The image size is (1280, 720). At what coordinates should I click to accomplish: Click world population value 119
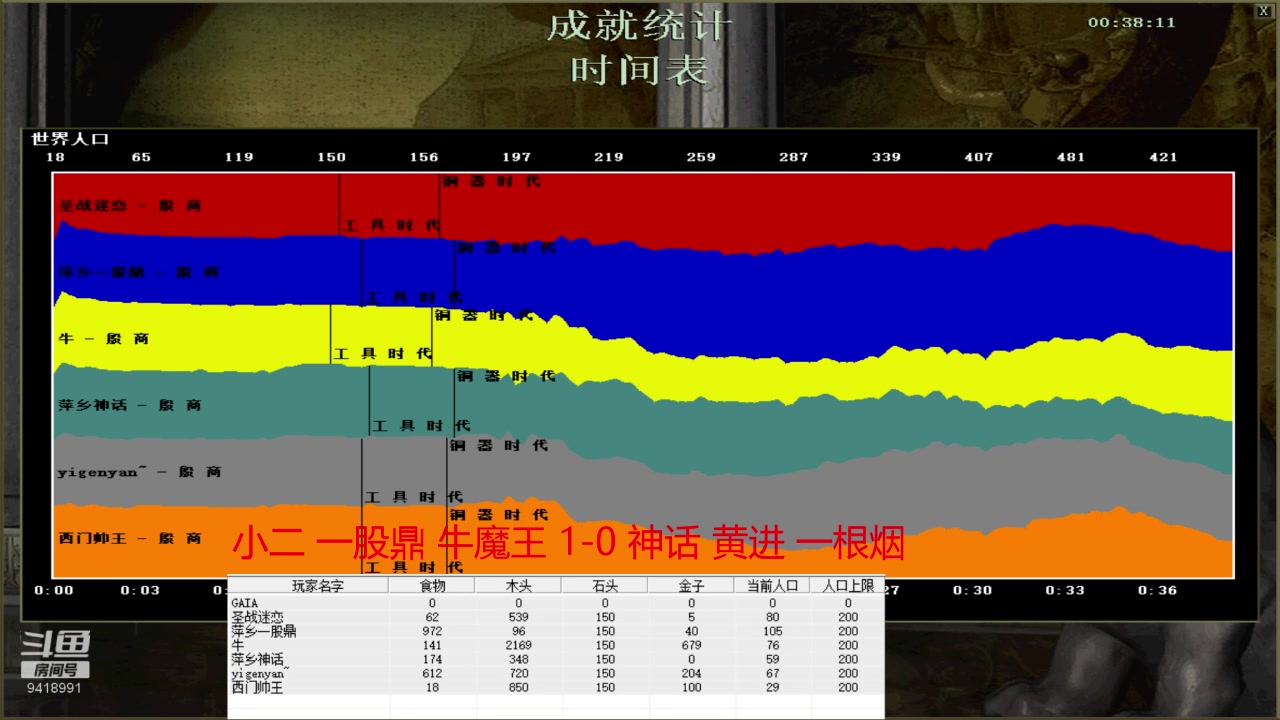coord(239,157)
